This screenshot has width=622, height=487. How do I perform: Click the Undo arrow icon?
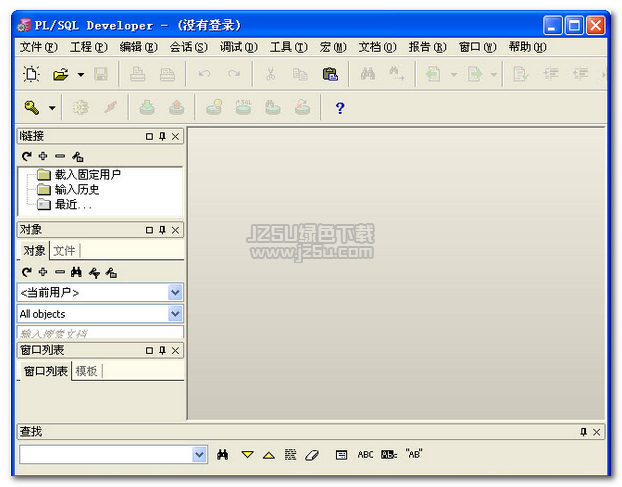pyautogui.click(x=204, y=74)
